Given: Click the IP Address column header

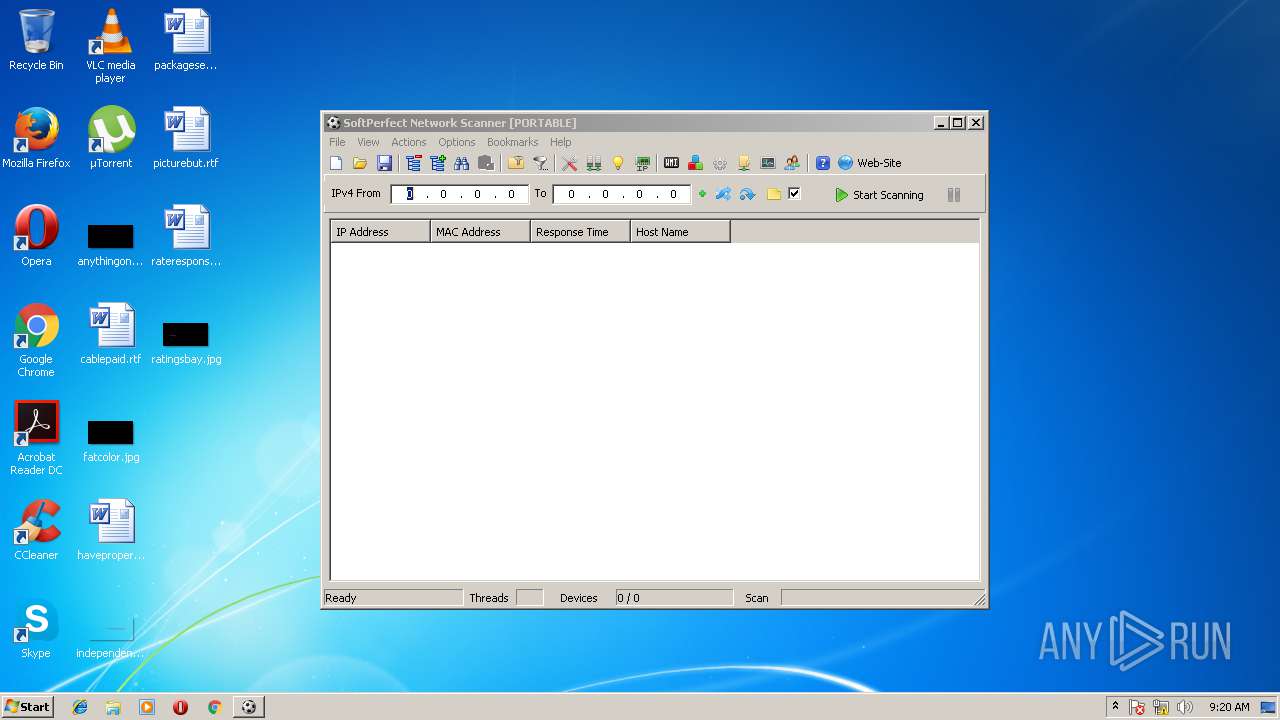Looking at the screenshot, I should click(381, 232).
